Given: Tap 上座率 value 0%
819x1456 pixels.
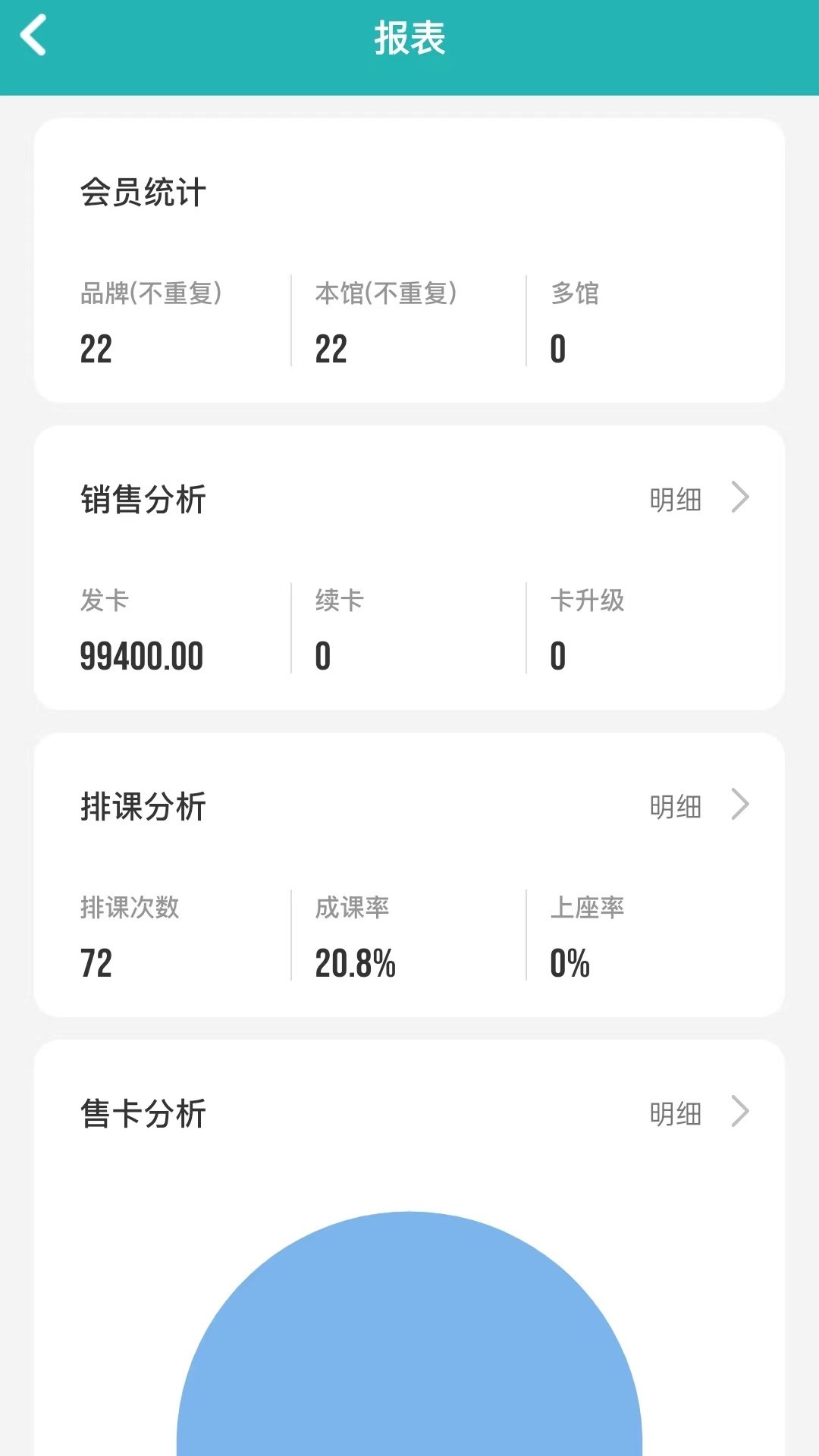Looking at the screenshot, I should click(x=570, y=964).
